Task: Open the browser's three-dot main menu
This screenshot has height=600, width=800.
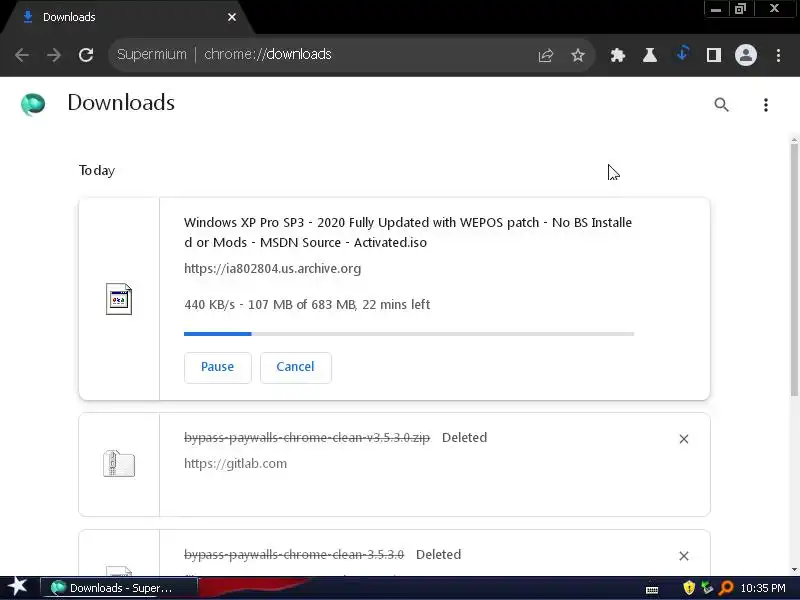Action: point(778,55)
